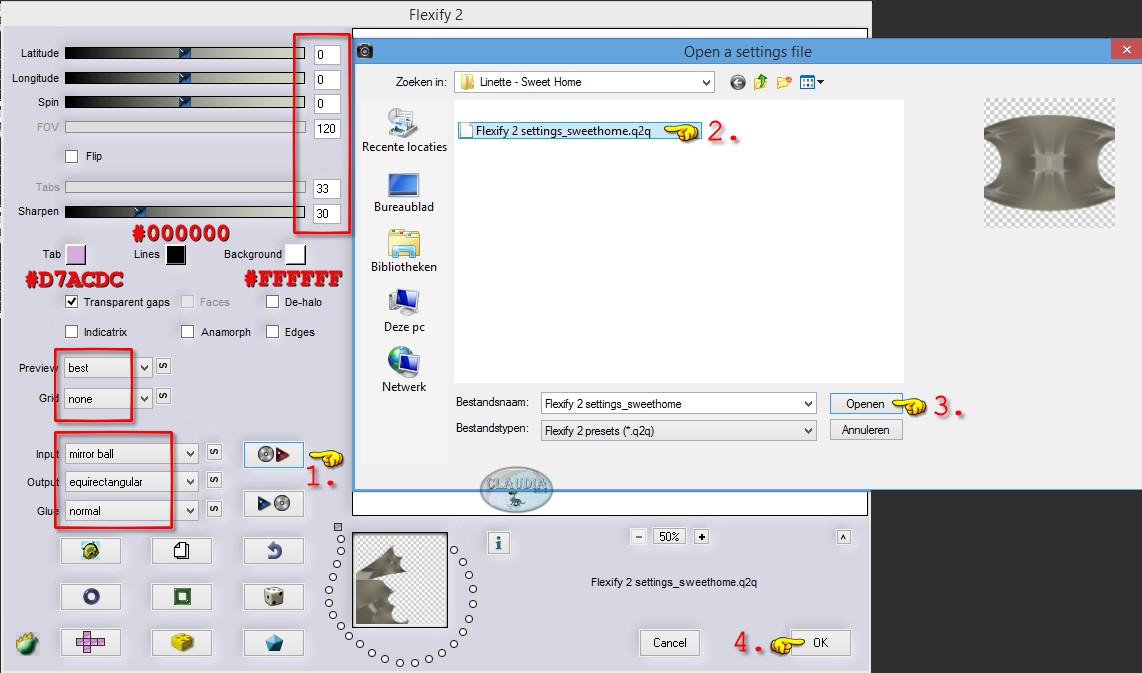Create a new folder in the file dialog

pos(784,82)
